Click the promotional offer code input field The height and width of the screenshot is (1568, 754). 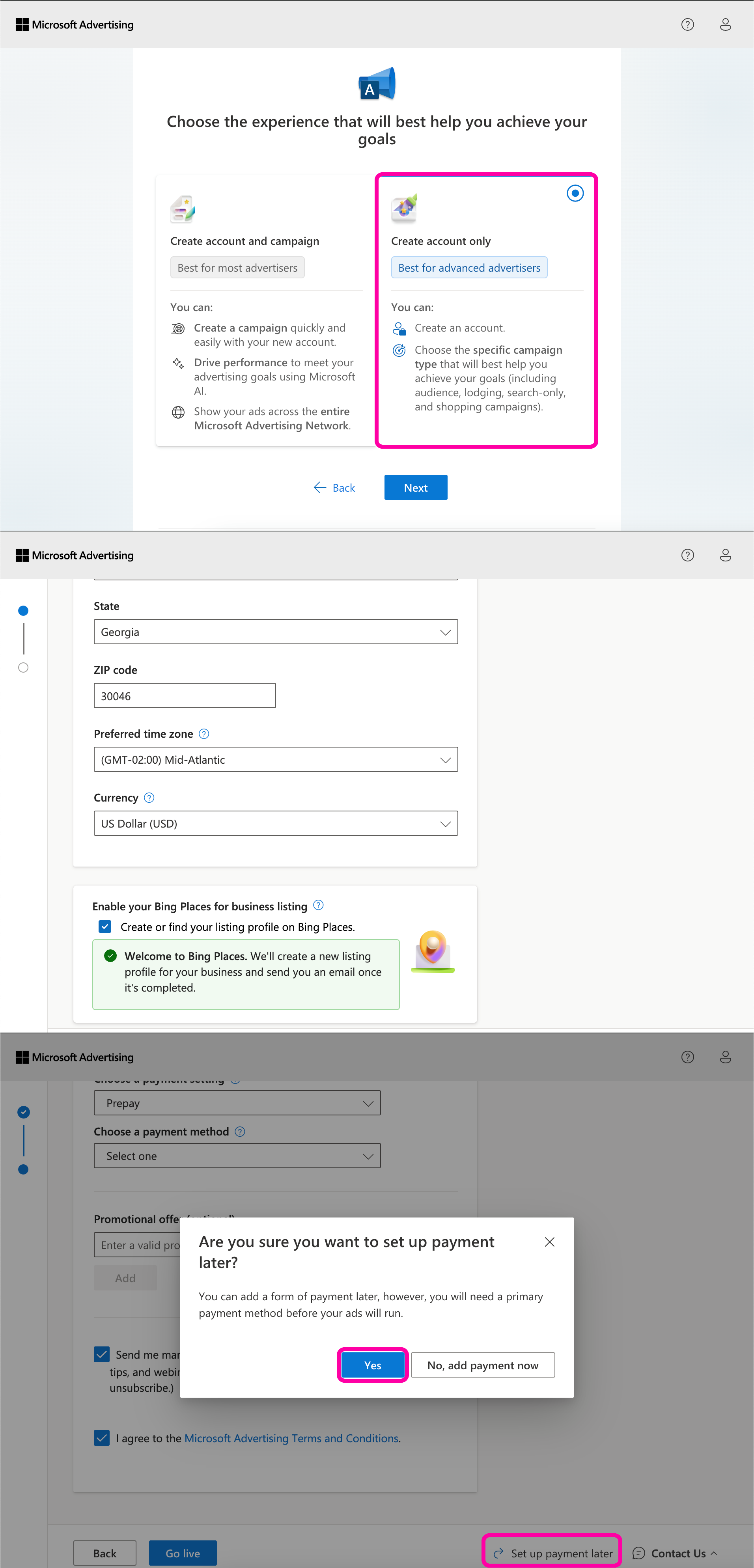(137, 1245)
